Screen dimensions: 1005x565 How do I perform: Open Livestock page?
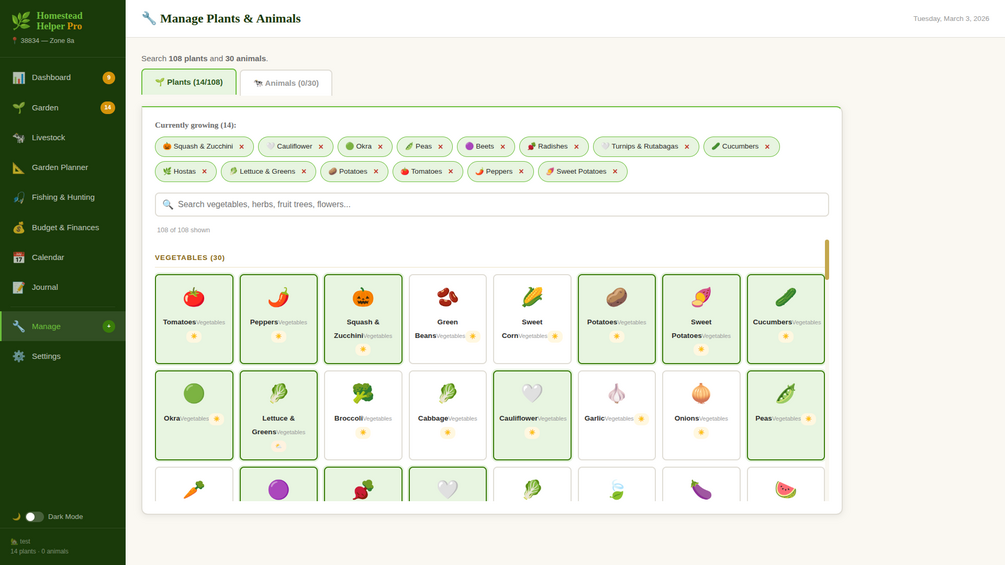click(63, 138)
